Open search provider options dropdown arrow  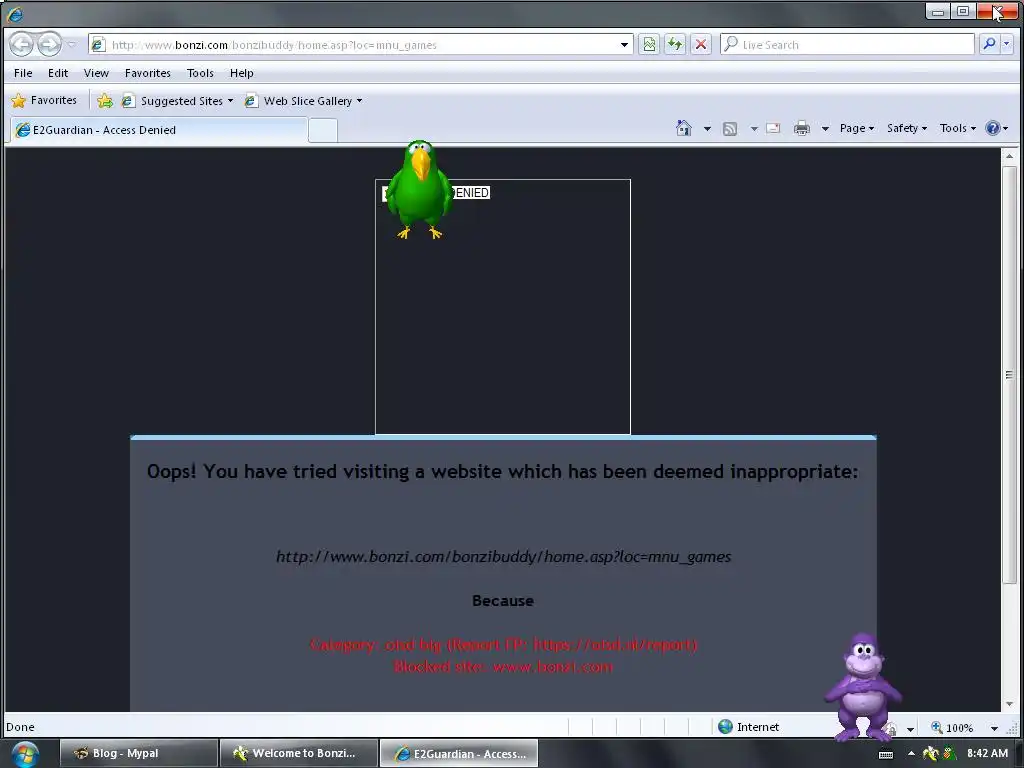click(1006, 44)
